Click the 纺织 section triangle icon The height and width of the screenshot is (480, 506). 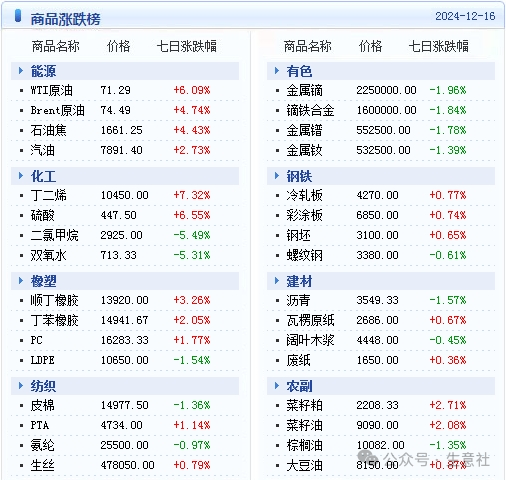(21, 386)
